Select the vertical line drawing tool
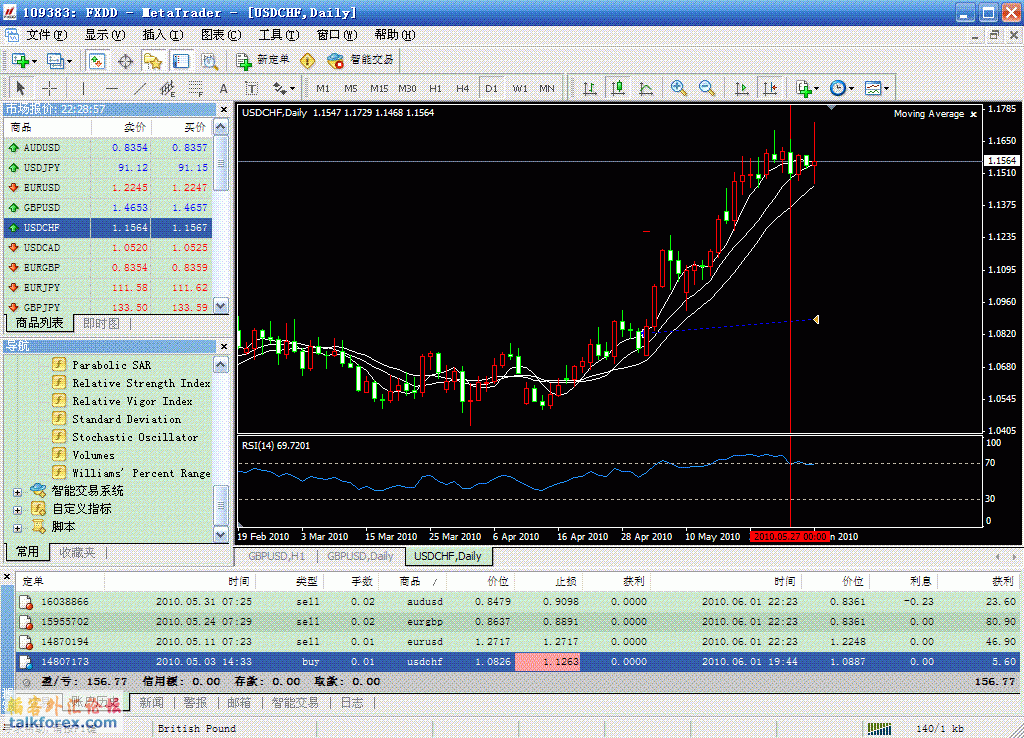The height and width of the screenshot is (738, 1024). click(x=83, y=88)
